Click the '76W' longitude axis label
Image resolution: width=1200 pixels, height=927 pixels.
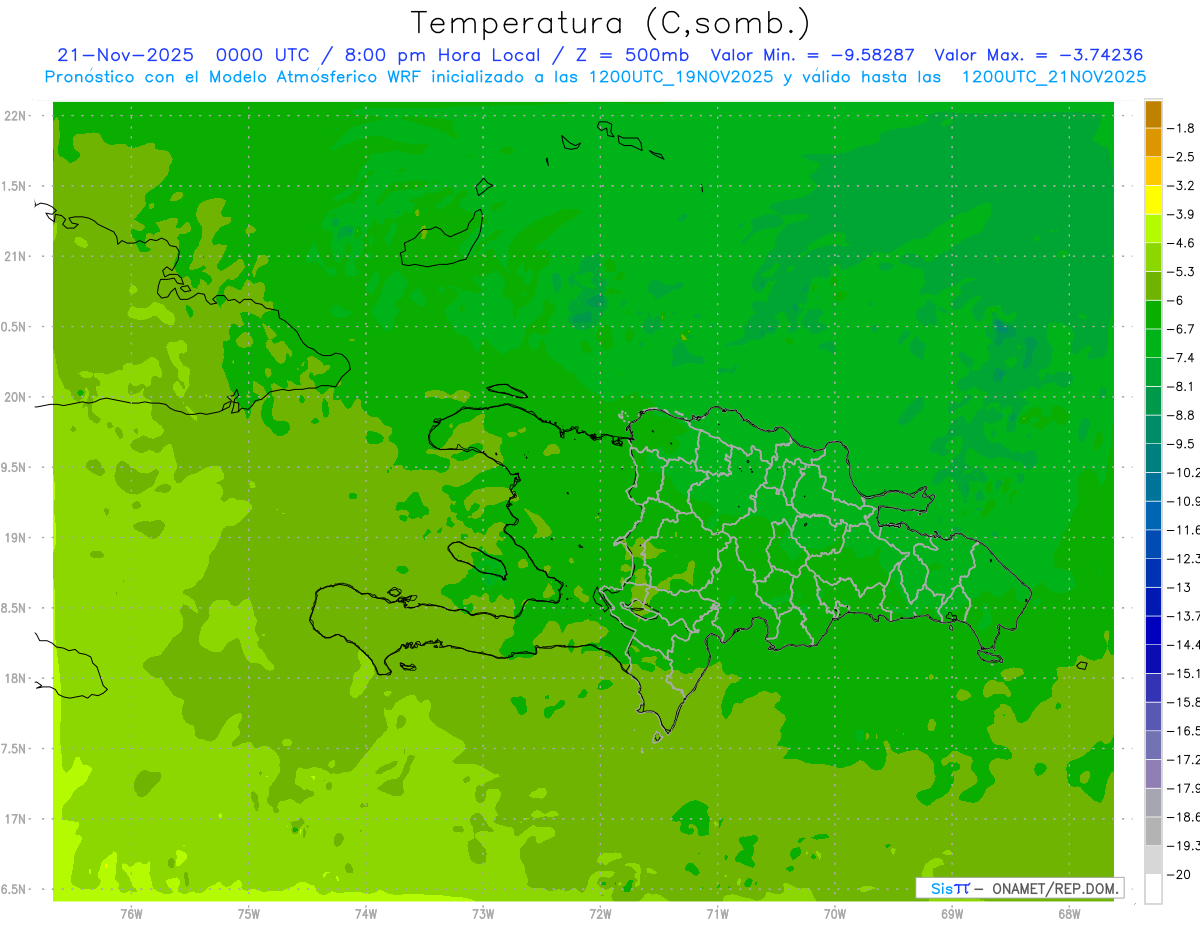pyautogui.click(x=131, y=914)
